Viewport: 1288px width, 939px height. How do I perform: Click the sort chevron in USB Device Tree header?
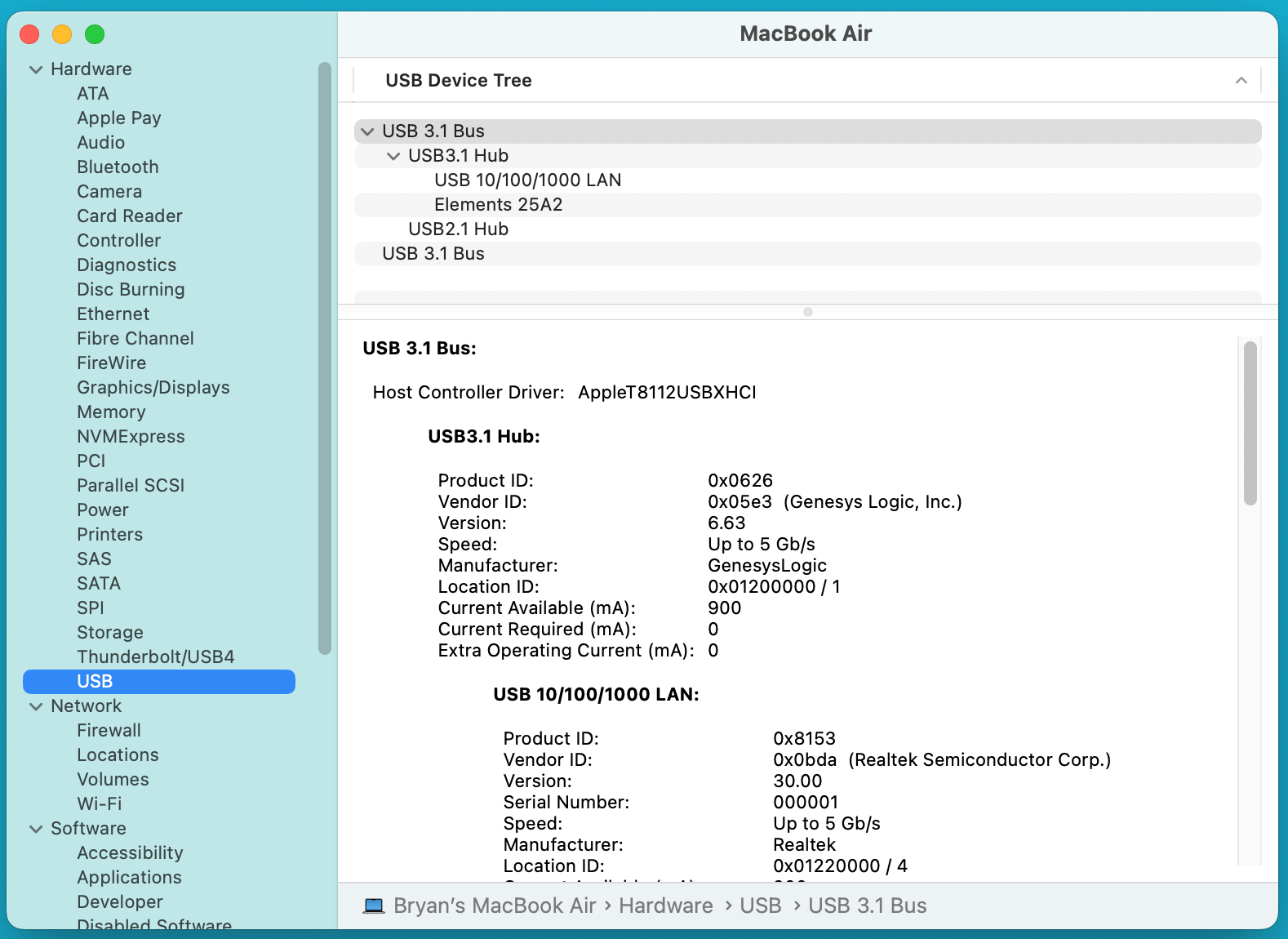(x=1241, y=80)
